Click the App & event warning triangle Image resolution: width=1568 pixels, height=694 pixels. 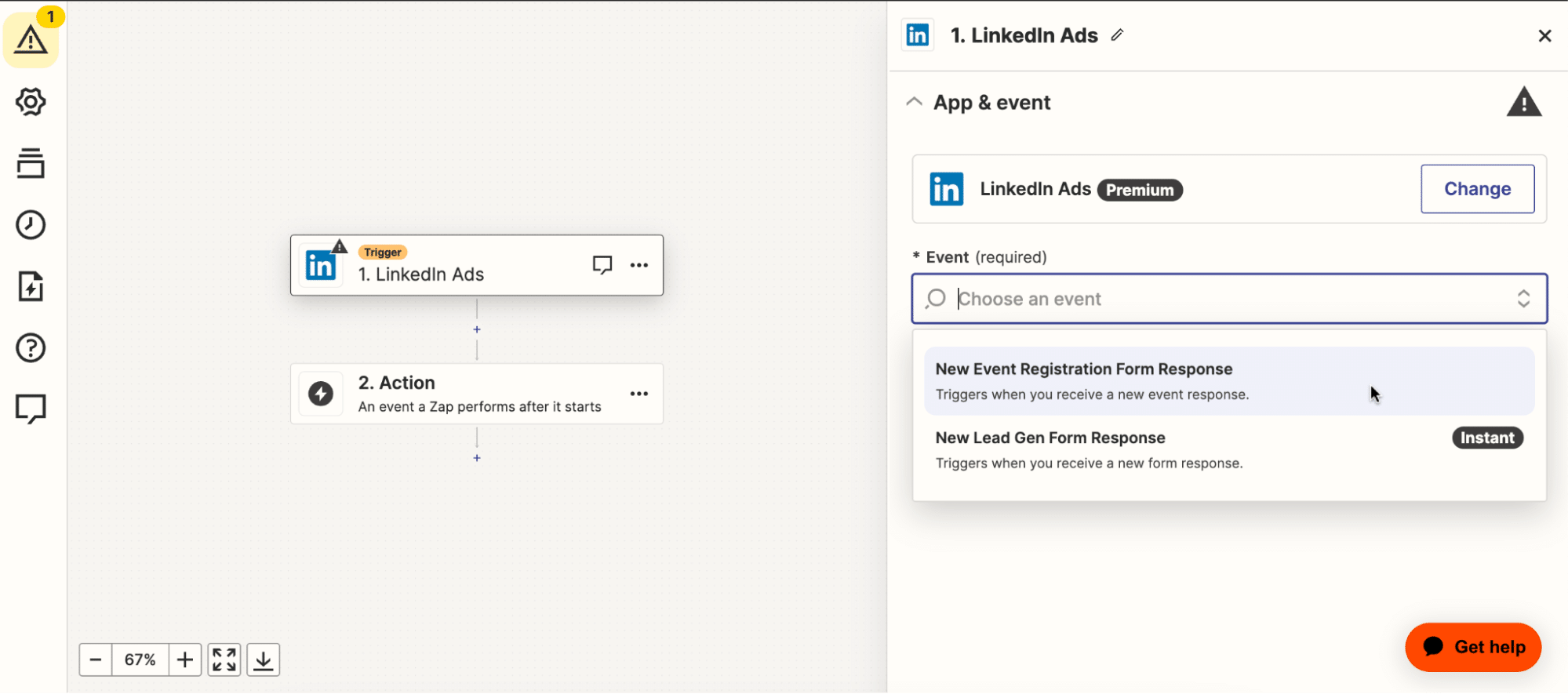1524,102
